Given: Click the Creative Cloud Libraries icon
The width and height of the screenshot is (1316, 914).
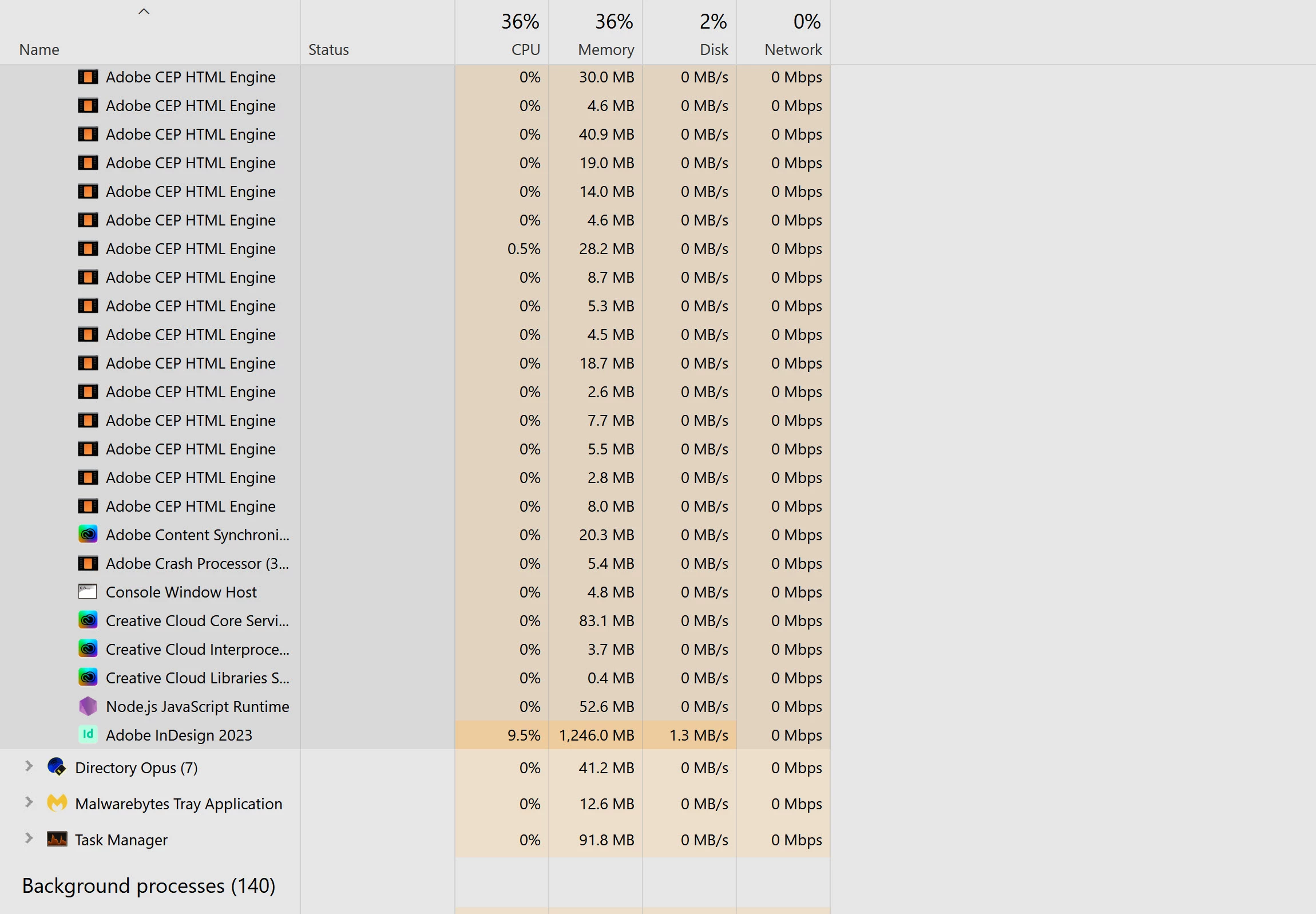Looking at the screenshot, I should pos(88,678).
